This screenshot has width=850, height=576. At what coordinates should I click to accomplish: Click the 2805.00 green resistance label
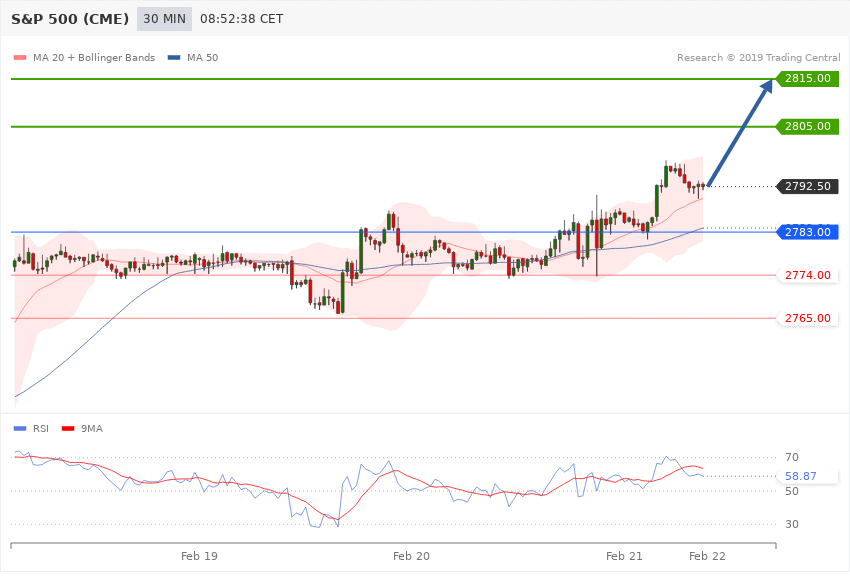point(808,126)
